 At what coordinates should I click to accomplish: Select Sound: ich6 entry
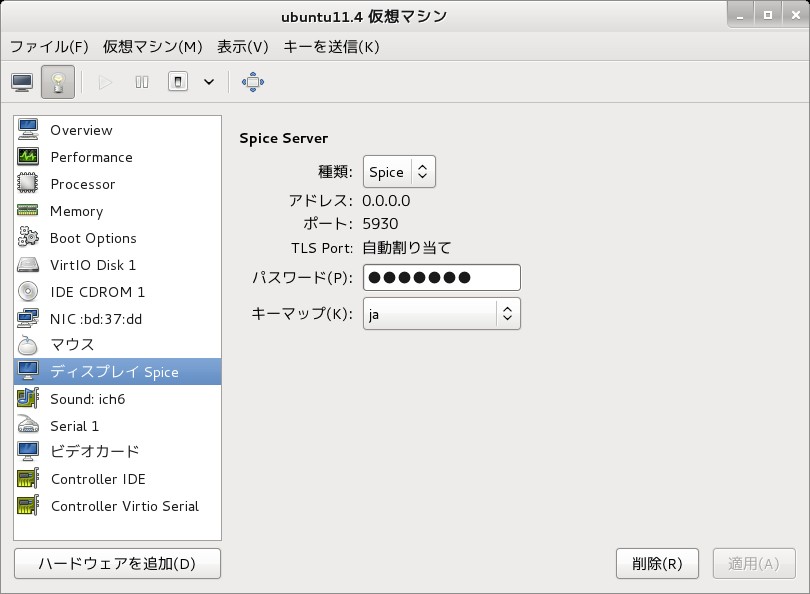point(118,399)
